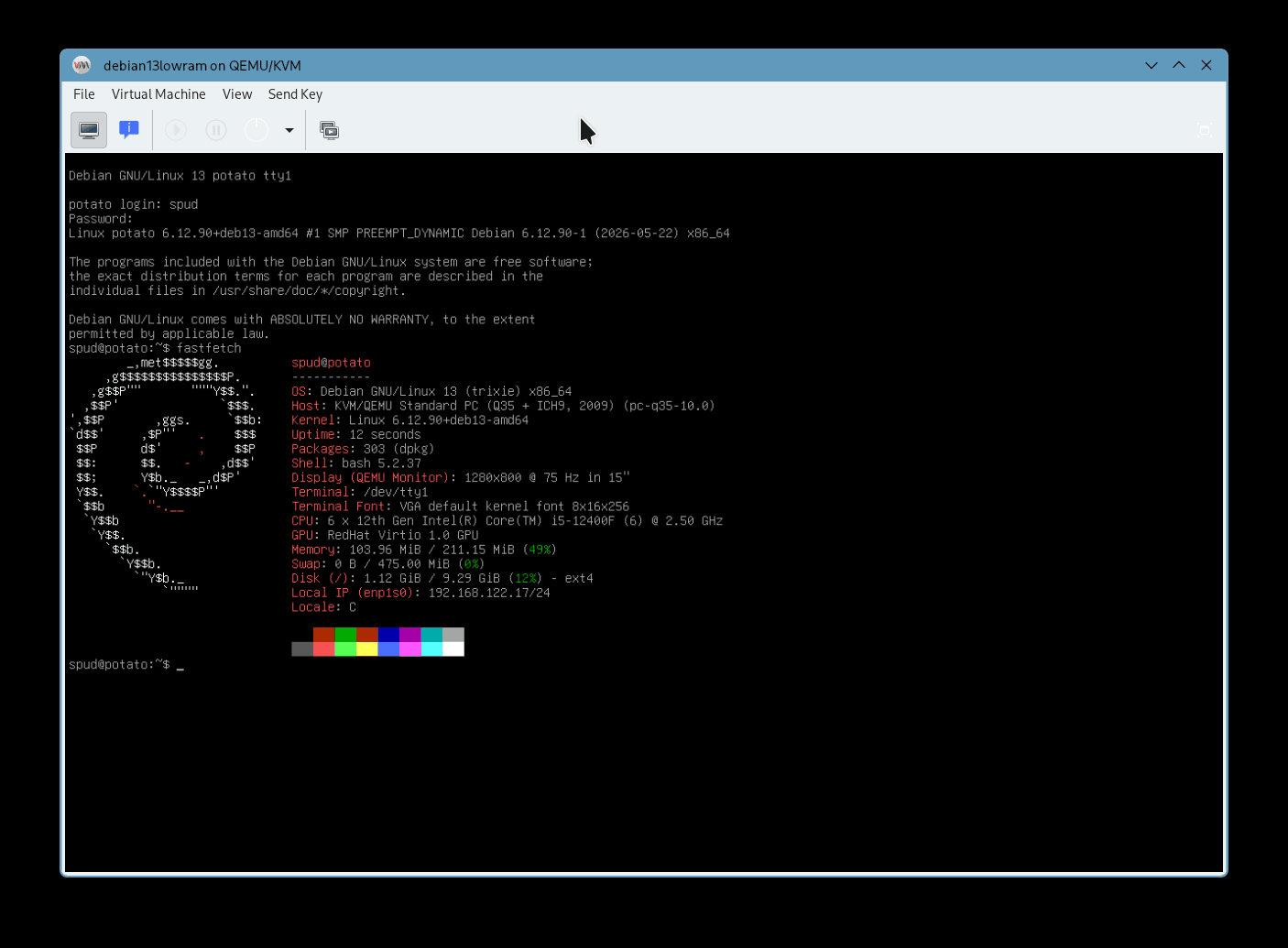
Task: Click the Kernel line in fastfetch output
Action: pyautogui.click(x=409, y=420)
